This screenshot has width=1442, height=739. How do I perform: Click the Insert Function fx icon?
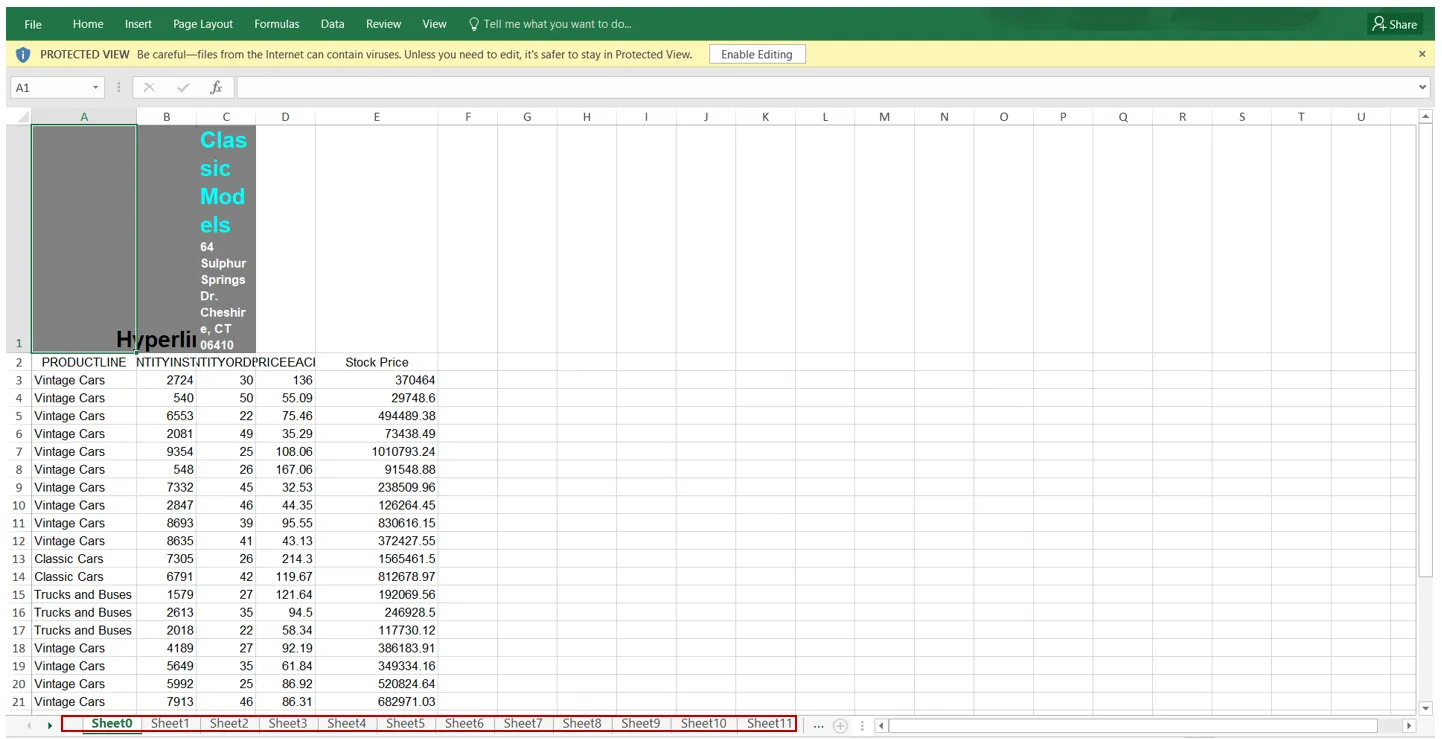(216, 88)
